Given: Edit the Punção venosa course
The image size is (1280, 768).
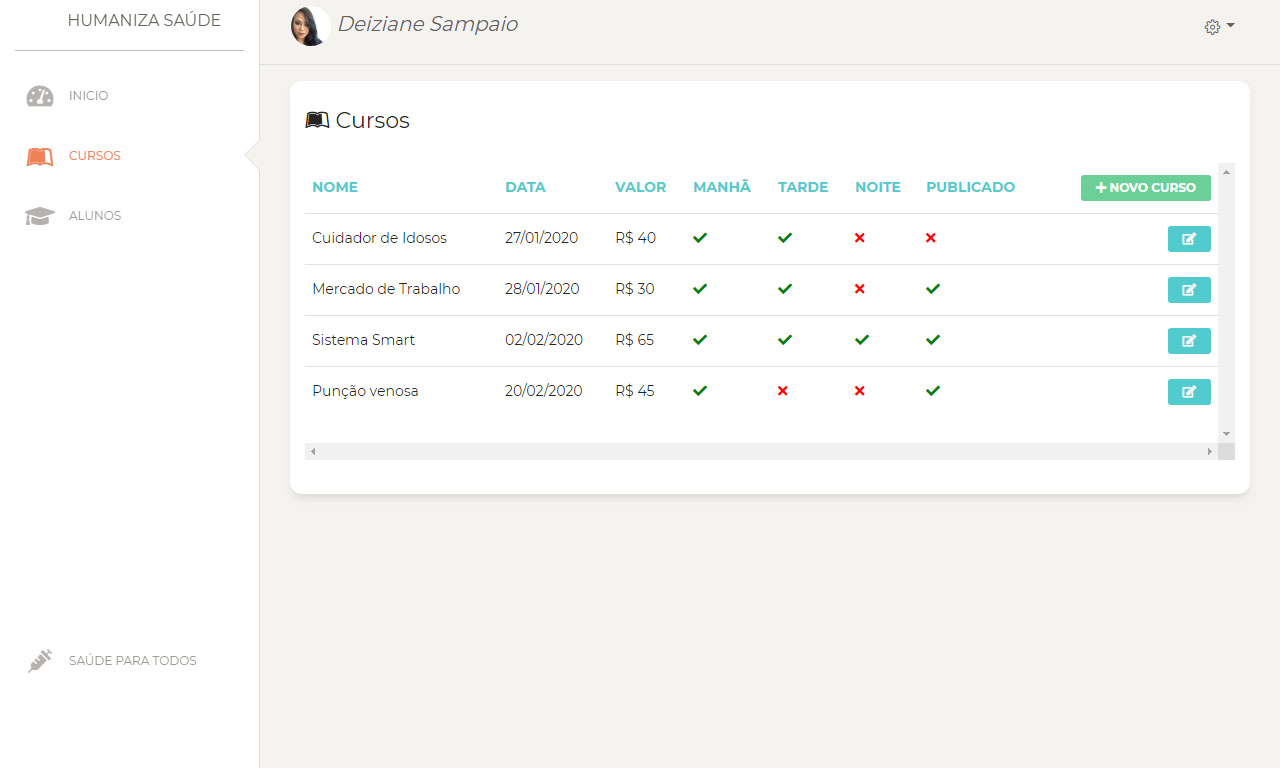Looking at the screenshot, I should click(1189, 392).
